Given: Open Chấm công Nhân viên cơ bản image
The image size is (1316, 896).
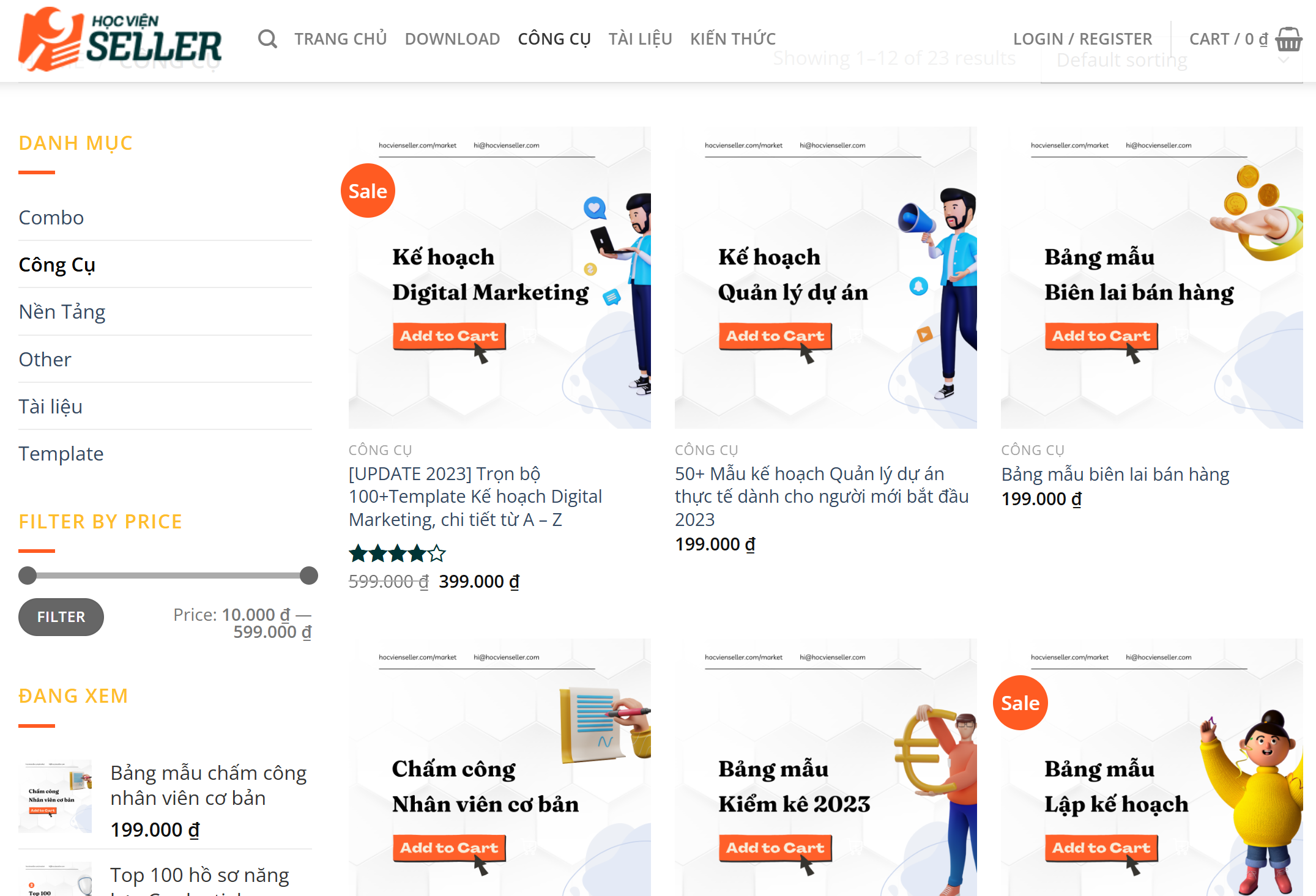Looking at the screenshot, I should pos(499,768).
